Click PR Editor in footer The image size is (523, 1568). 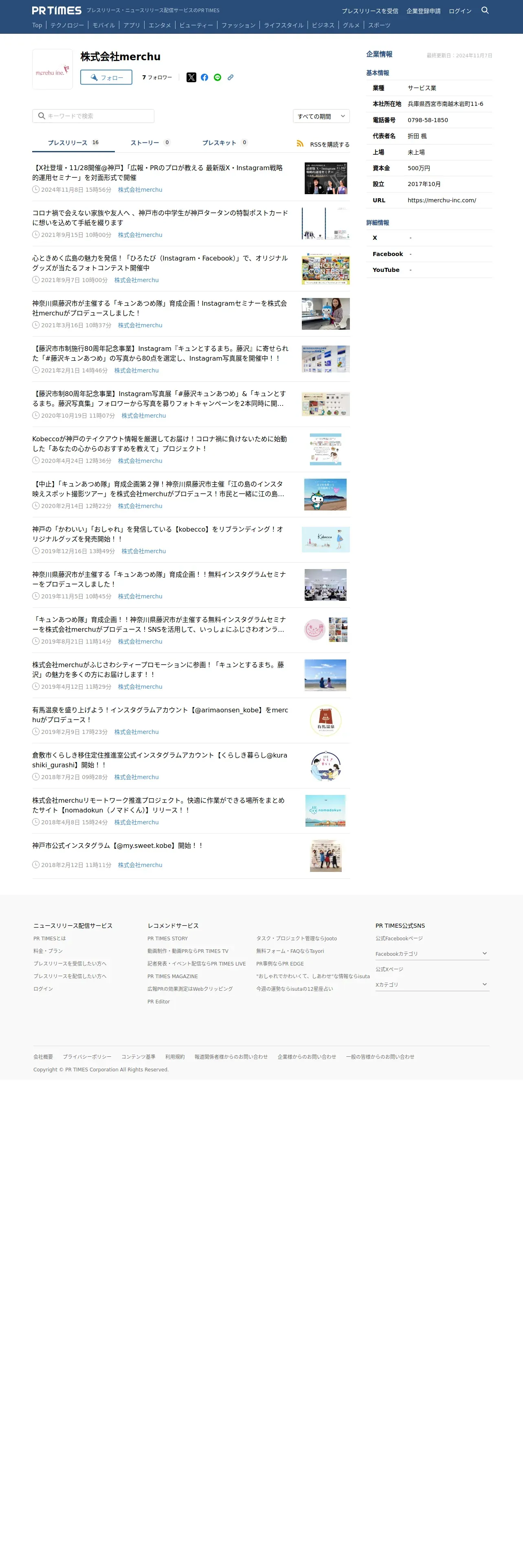[x=158, y=1002]
